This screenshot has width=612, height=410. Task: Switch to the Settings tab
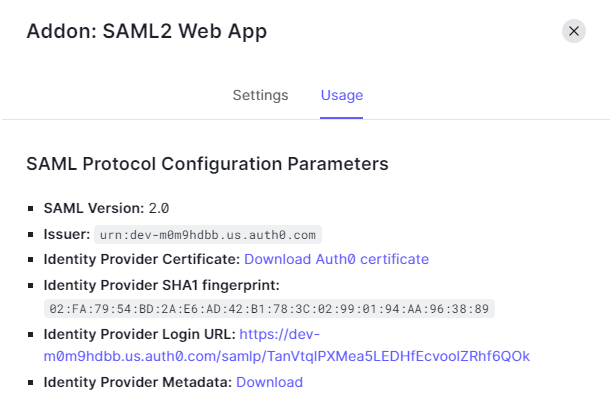[260, 95]
